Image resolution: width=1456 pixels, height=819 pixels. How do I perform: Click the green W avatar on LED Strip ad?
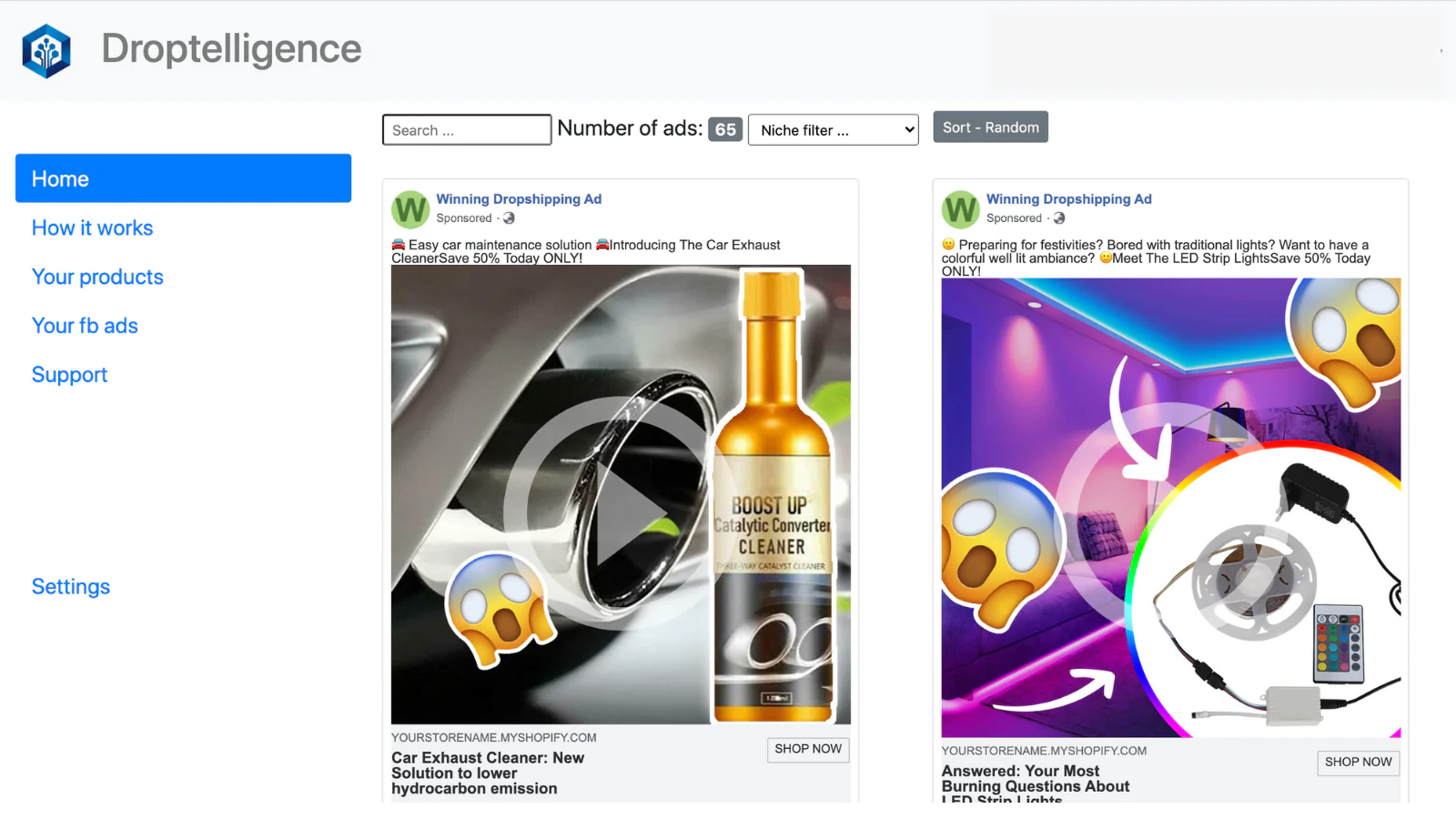[x=961, y=209]
